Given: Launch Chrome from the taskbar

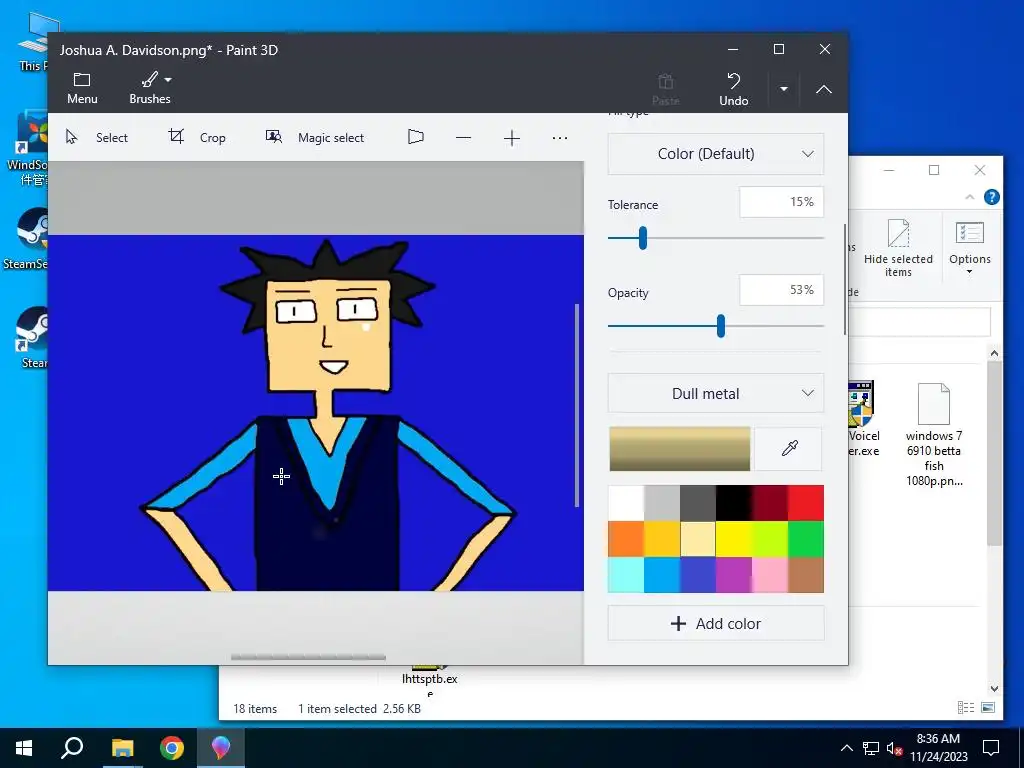Looking at the screenshot, I should 172,748.
